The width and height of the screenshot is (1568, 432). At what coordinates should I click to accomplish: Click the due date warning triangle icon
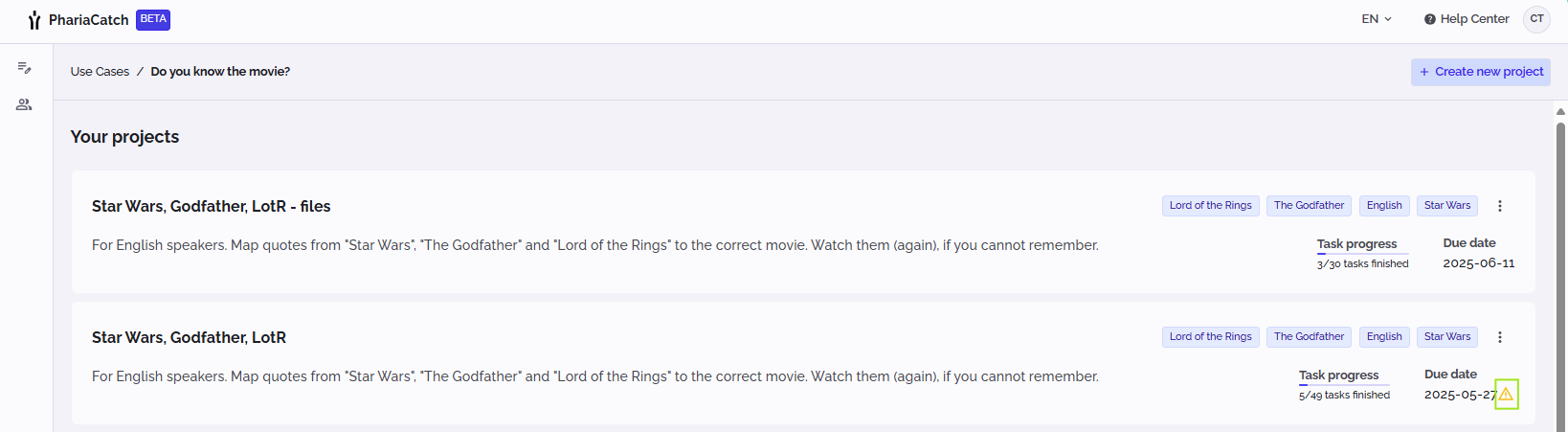tap(1506, 394)
